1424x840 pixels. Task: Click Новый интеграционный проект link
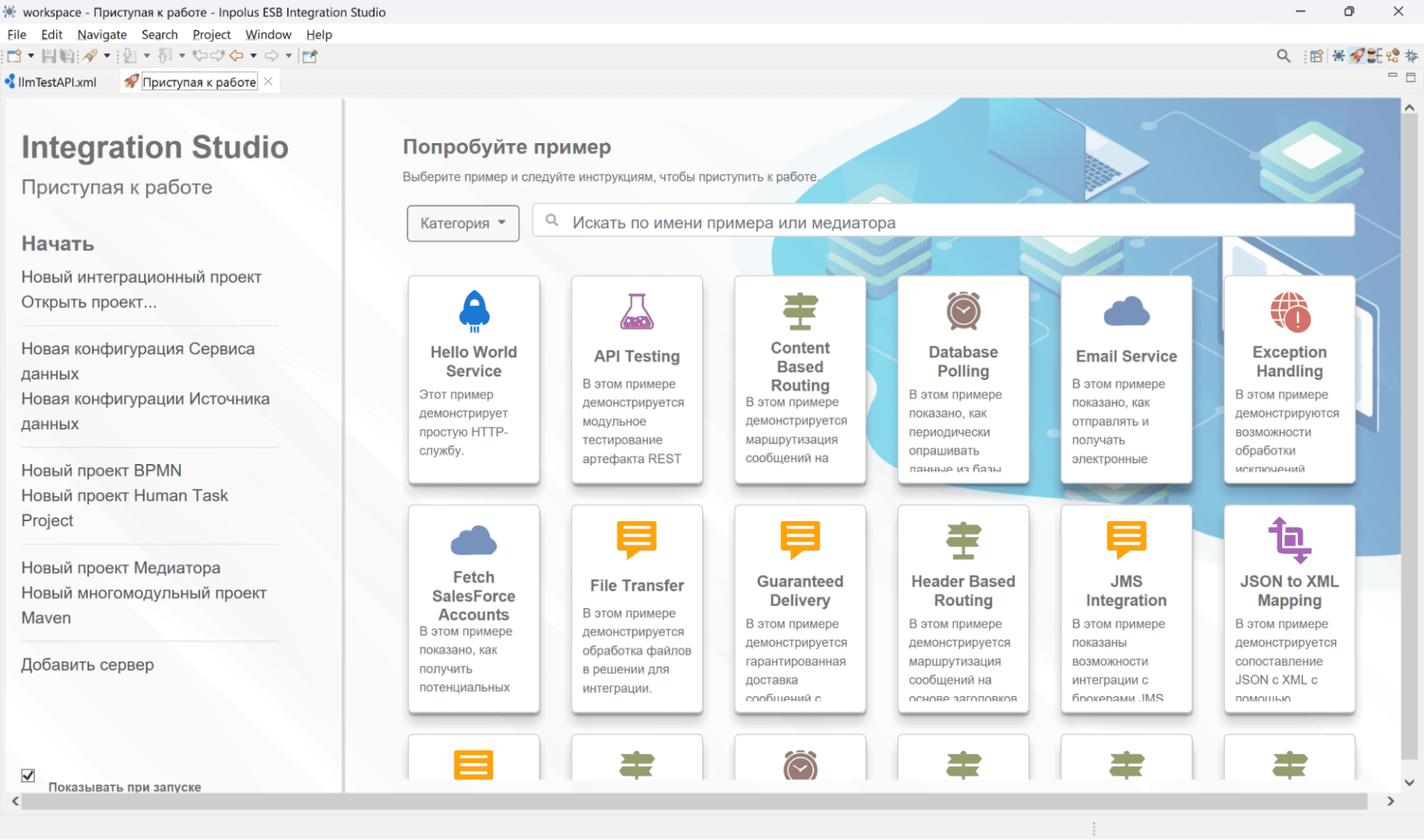(141, 277)
